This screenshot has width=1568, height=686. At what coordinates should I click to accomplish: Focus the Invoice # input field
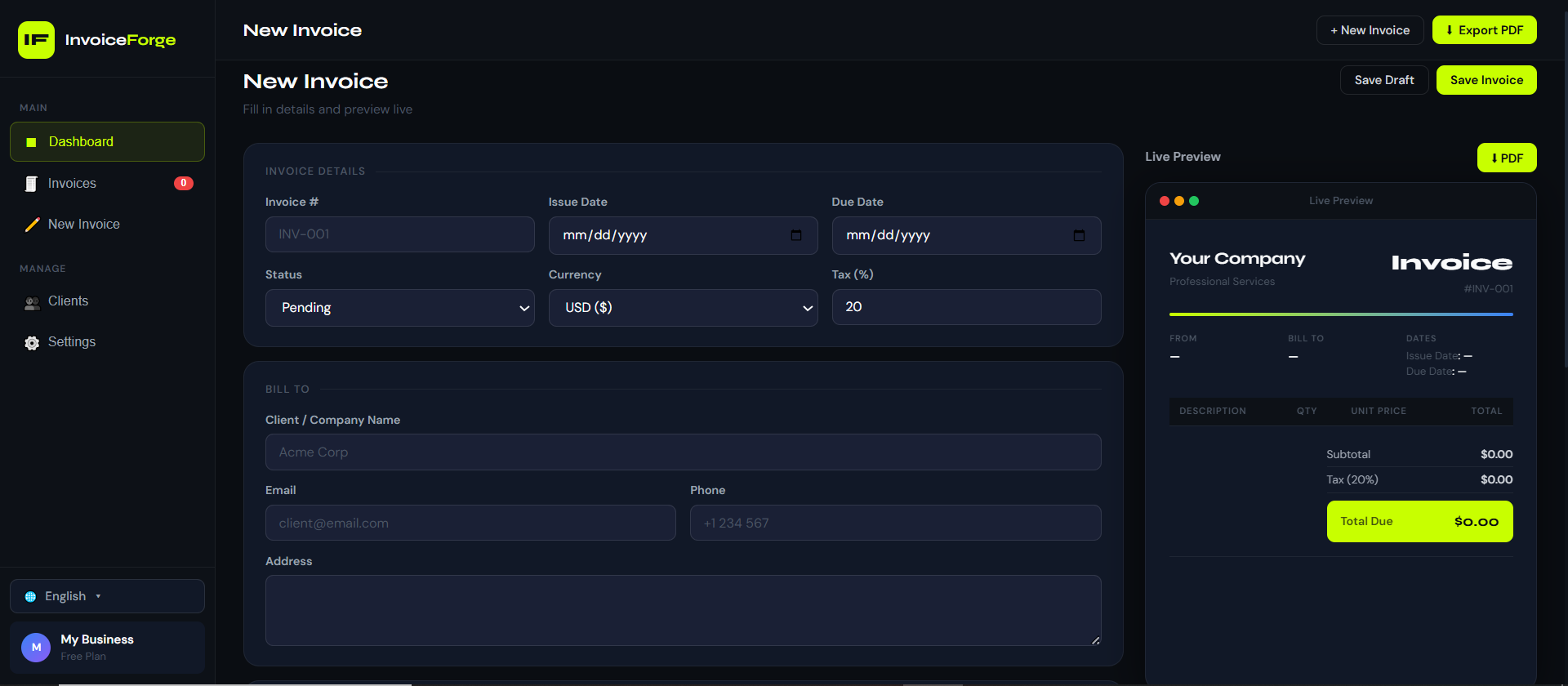400,234
